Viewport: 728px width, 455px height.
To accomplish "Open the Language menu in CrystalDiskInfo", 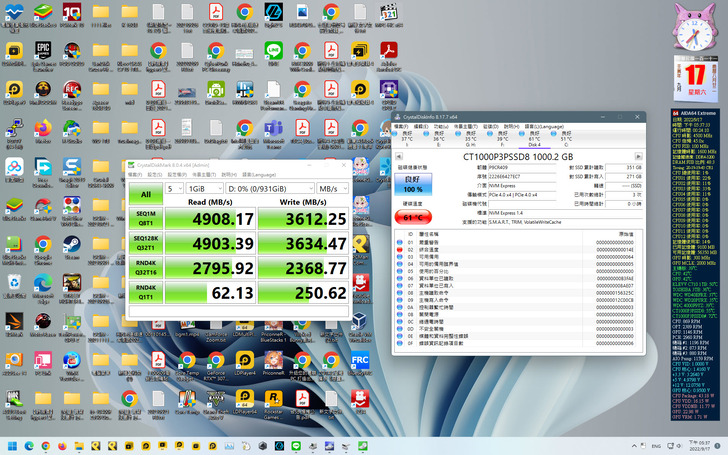I will 543,127.
